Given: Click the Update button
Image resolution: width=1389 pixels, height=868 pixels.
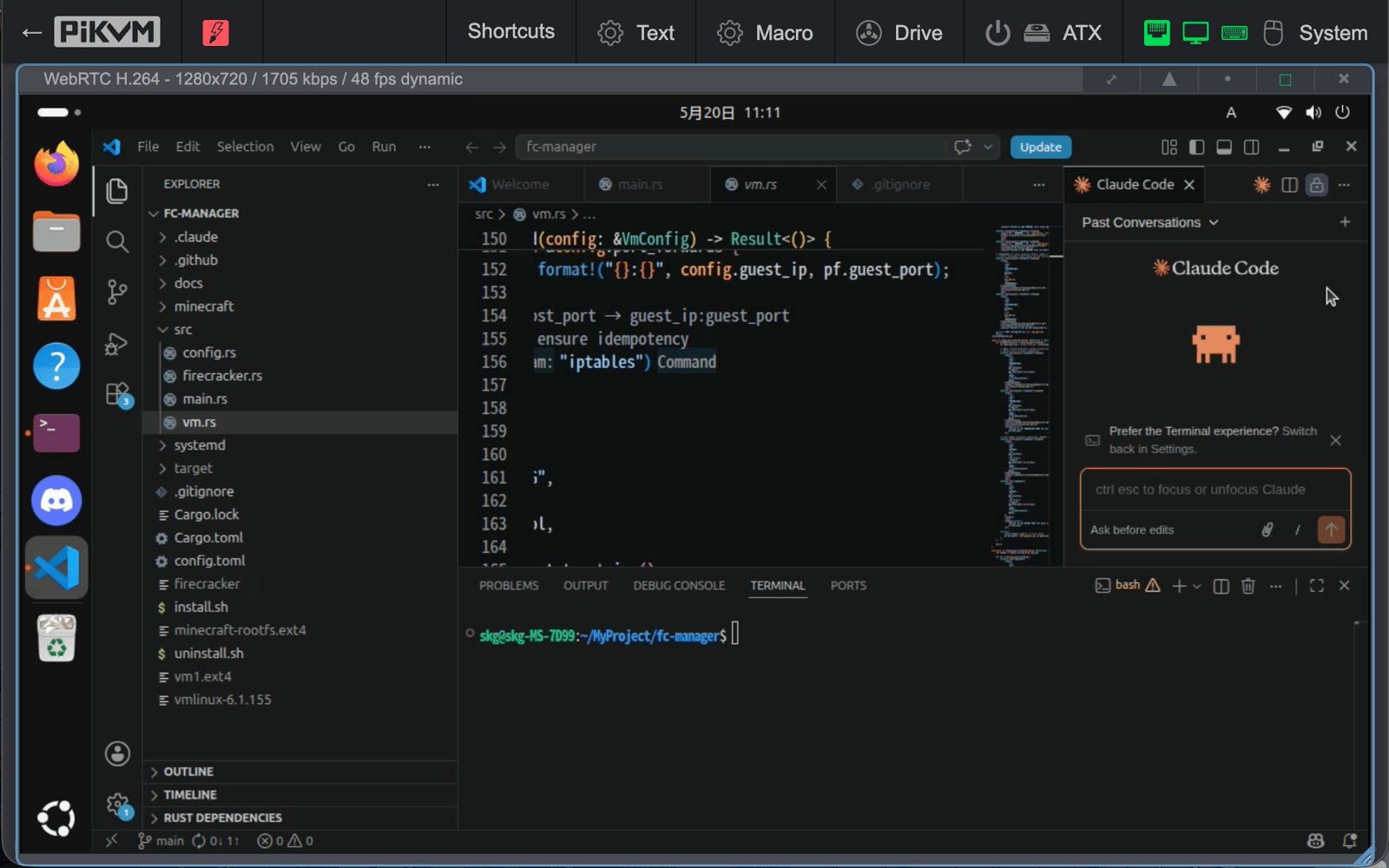Looking at the screenshot, I should [1040, 147].
